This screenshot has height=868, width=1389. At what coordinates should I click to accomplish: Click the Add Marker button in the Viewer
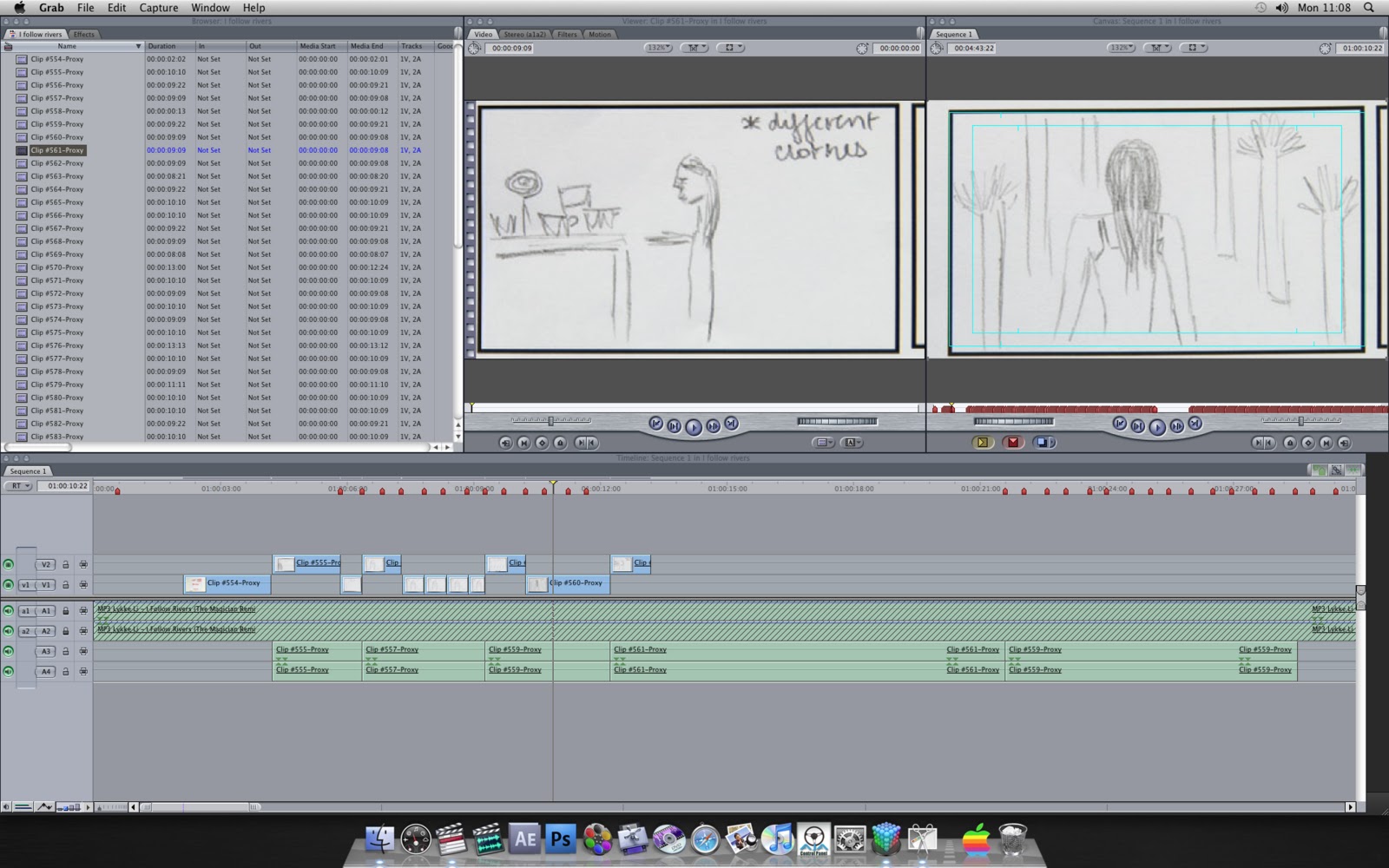[560, 443]
